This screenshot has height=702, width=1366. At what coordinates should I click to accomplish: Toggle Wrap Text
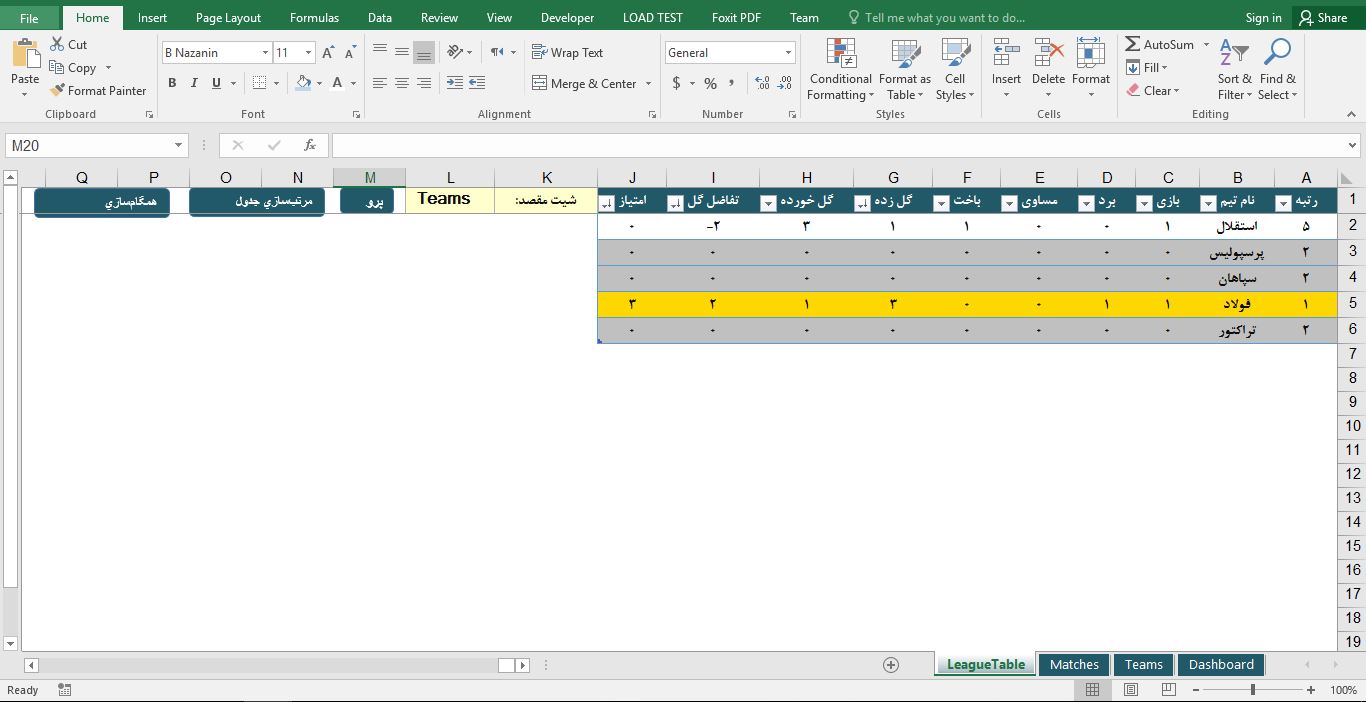pos(568,53)
